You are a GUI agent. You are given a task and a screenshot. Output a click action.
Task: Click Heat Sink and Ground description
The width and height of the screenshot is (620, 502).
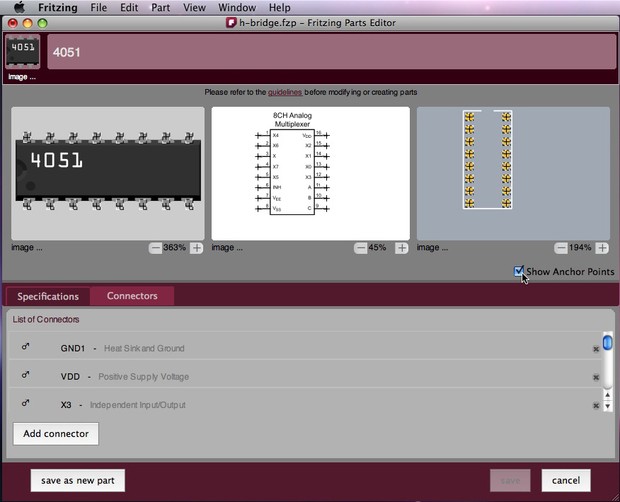click(144, 348)
